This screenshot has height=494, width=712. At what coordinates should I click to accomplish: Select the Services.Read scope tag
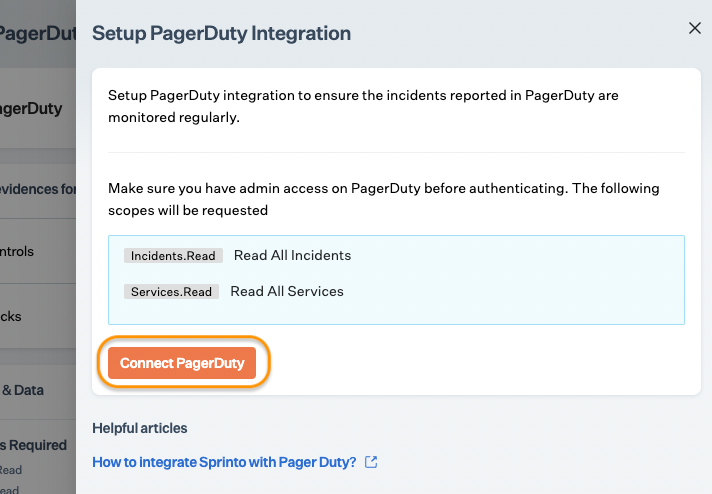point(171,291)
